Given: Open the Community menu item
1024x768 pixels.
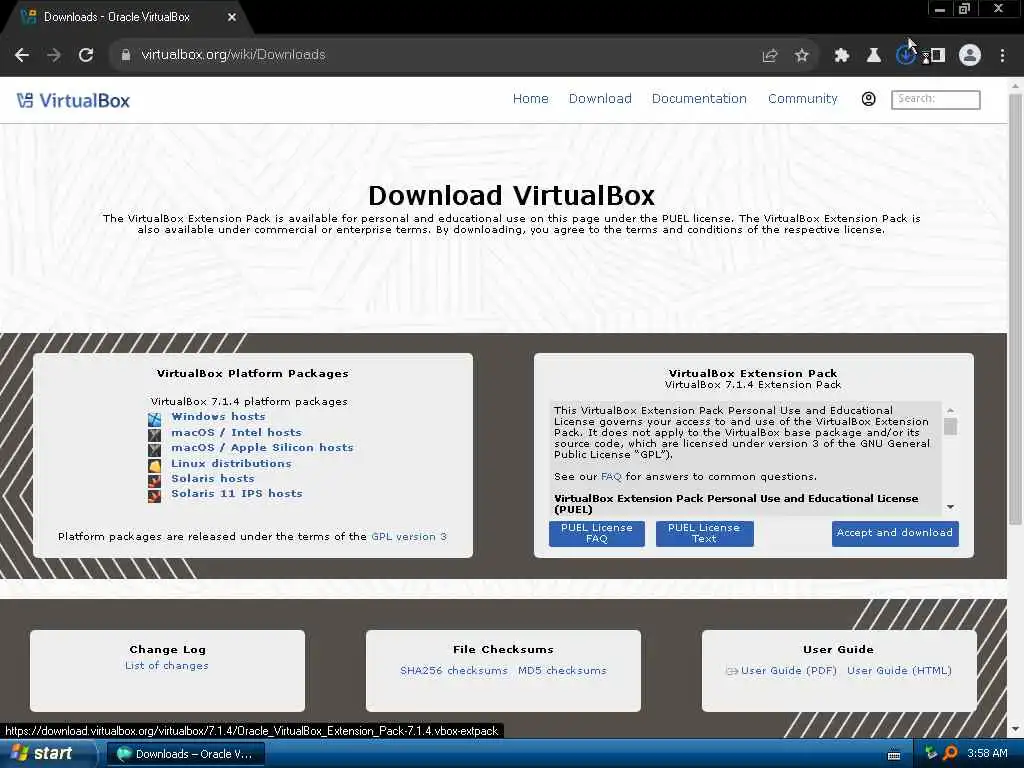Looking at the screenshot, I should click(x=803, y=99).
